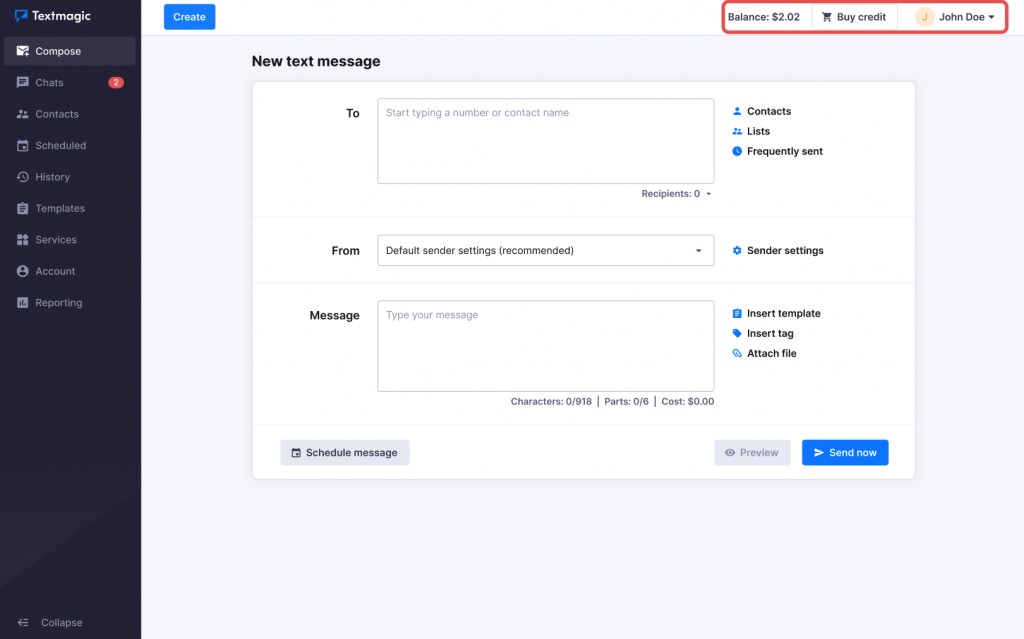Click the Attach file paperclip icon

[x=737, y=354]
